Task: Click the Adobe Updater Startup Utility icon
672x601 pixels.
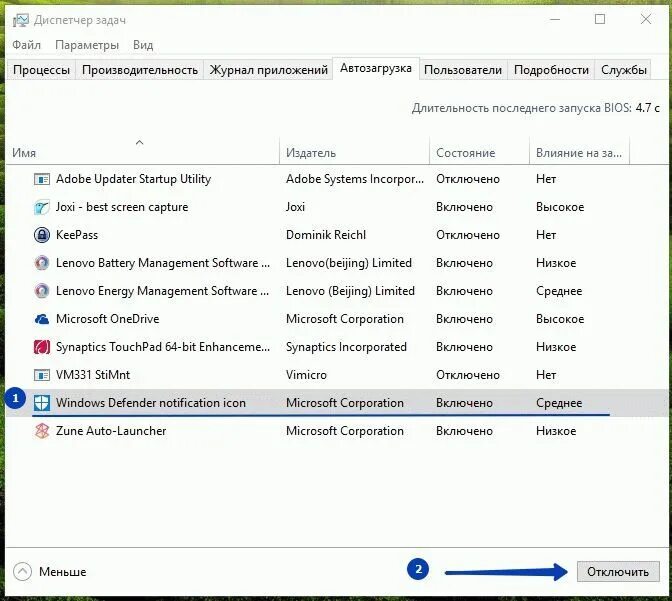Action: pyautogui.click(x=42, y=179)
